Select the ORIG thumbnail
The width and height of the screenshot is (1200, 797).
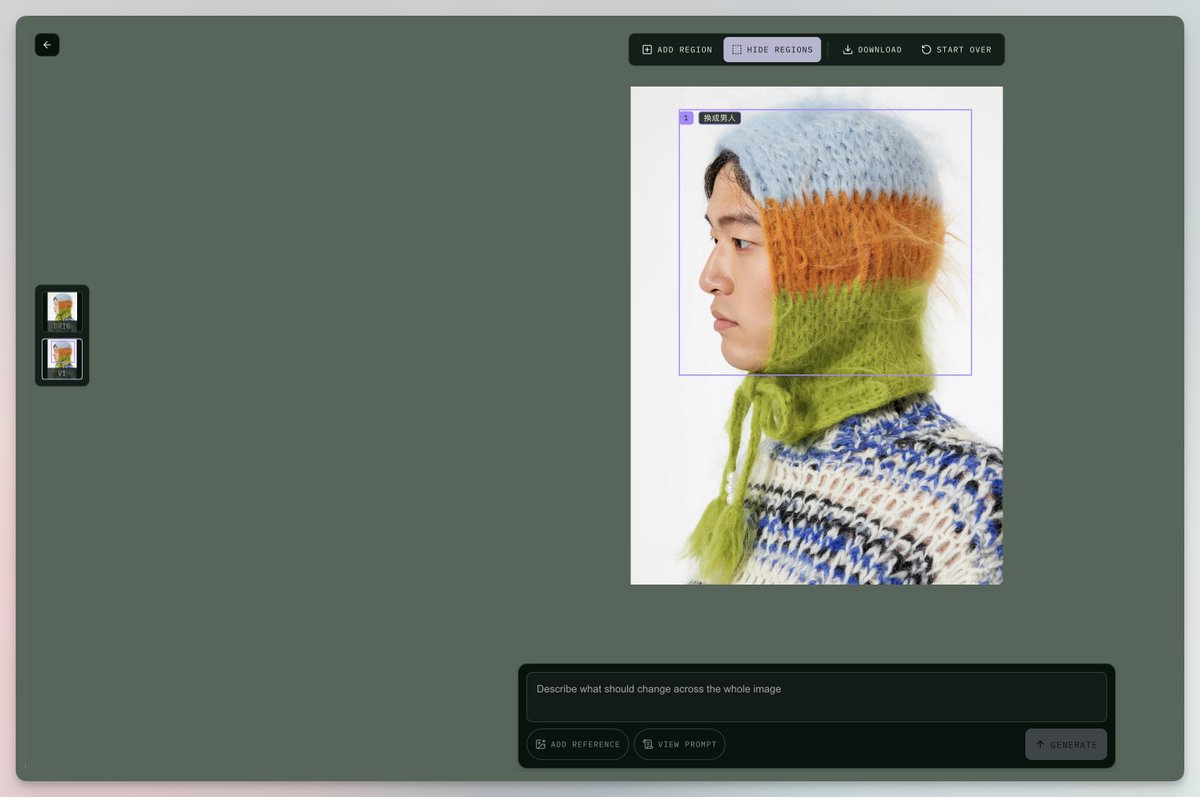click(x=62, y=312)
